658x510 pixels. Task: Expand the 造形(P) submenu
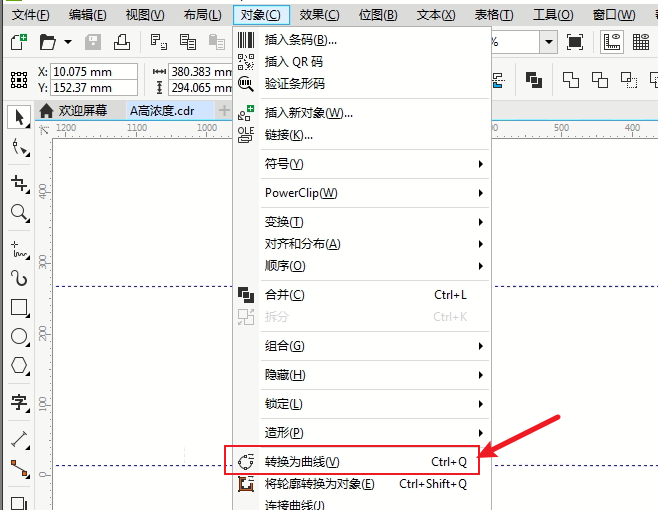pyautogui.click(x=362, y=433)
